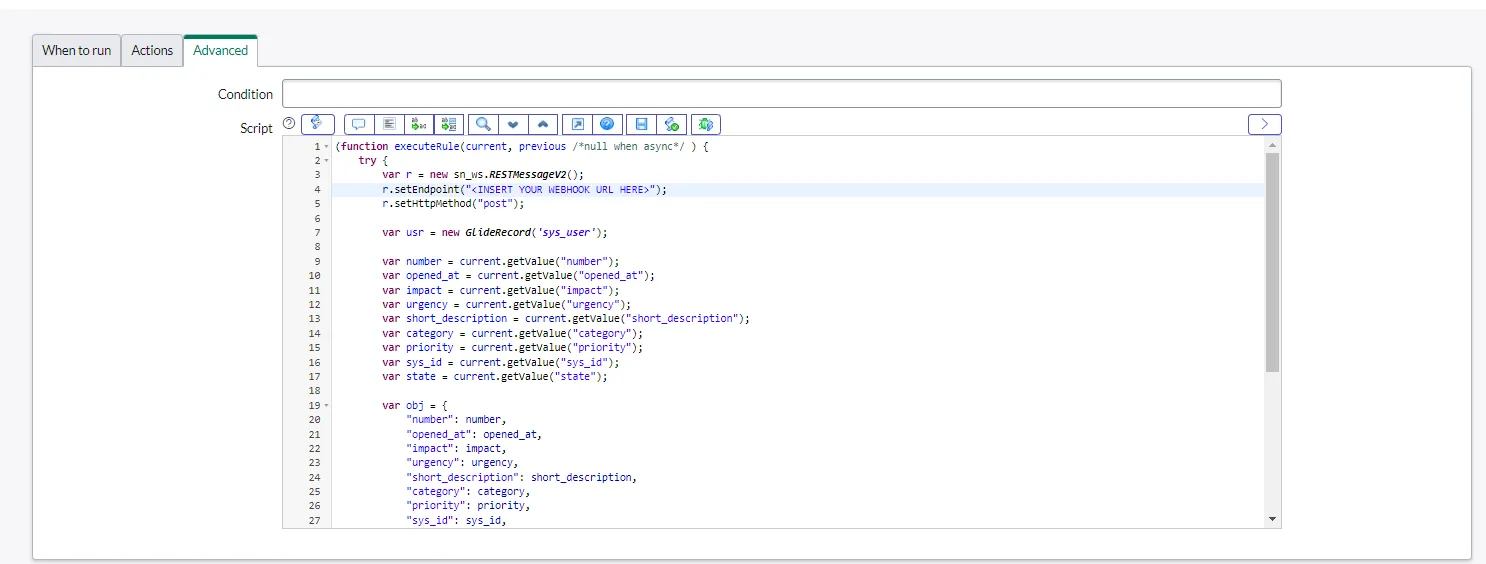Click the format code icon
This screenshot has width=1486, height=564.
coord(389,125)
